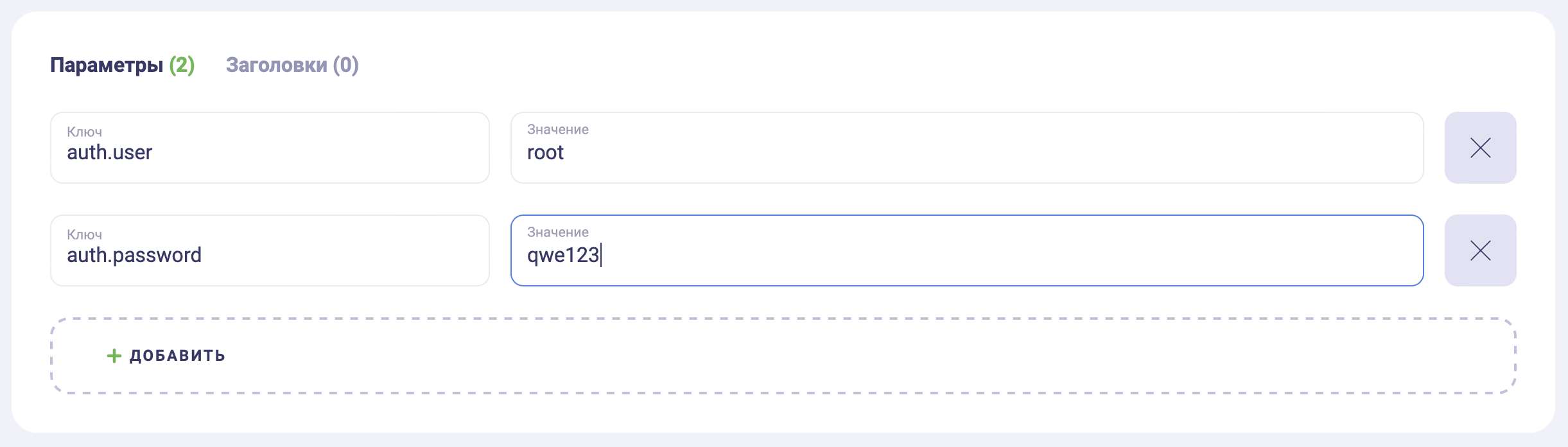Viewport: 1568px width, 447px height.
Task: Click the word auth.password in the key field
Action: [x=134, y=255]
